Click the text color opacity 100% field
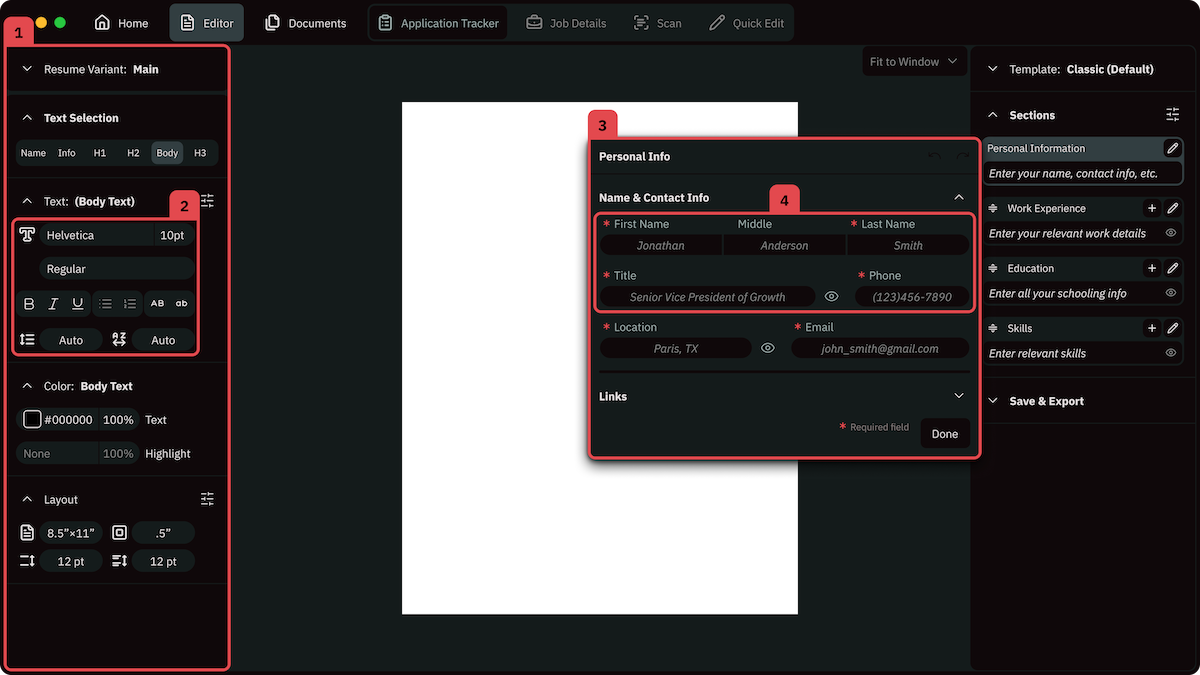Screen dimensions: 1200x675 click(x=119, y=420)
